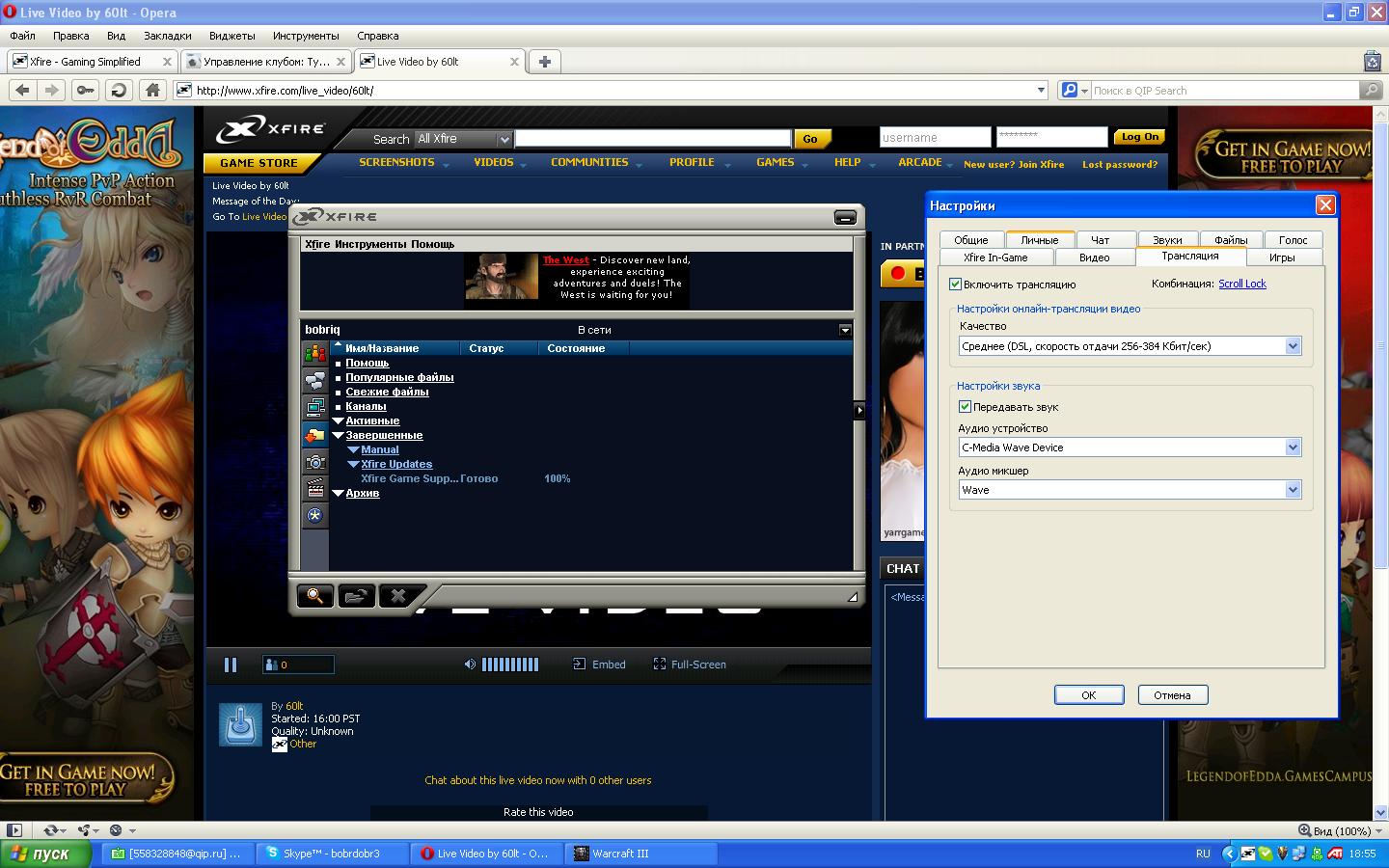The width and height of the screenshot is (1389, 868).
Task: Click the Full-Screen icon button
Action: coord(660,665)
